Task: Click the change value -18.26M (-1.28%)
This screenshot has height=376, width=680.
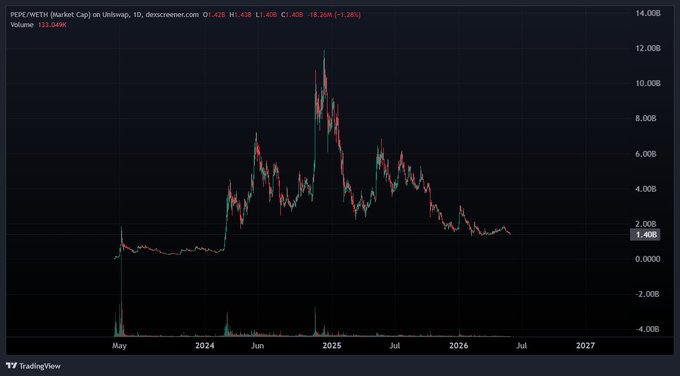Action: pos(334,15)
